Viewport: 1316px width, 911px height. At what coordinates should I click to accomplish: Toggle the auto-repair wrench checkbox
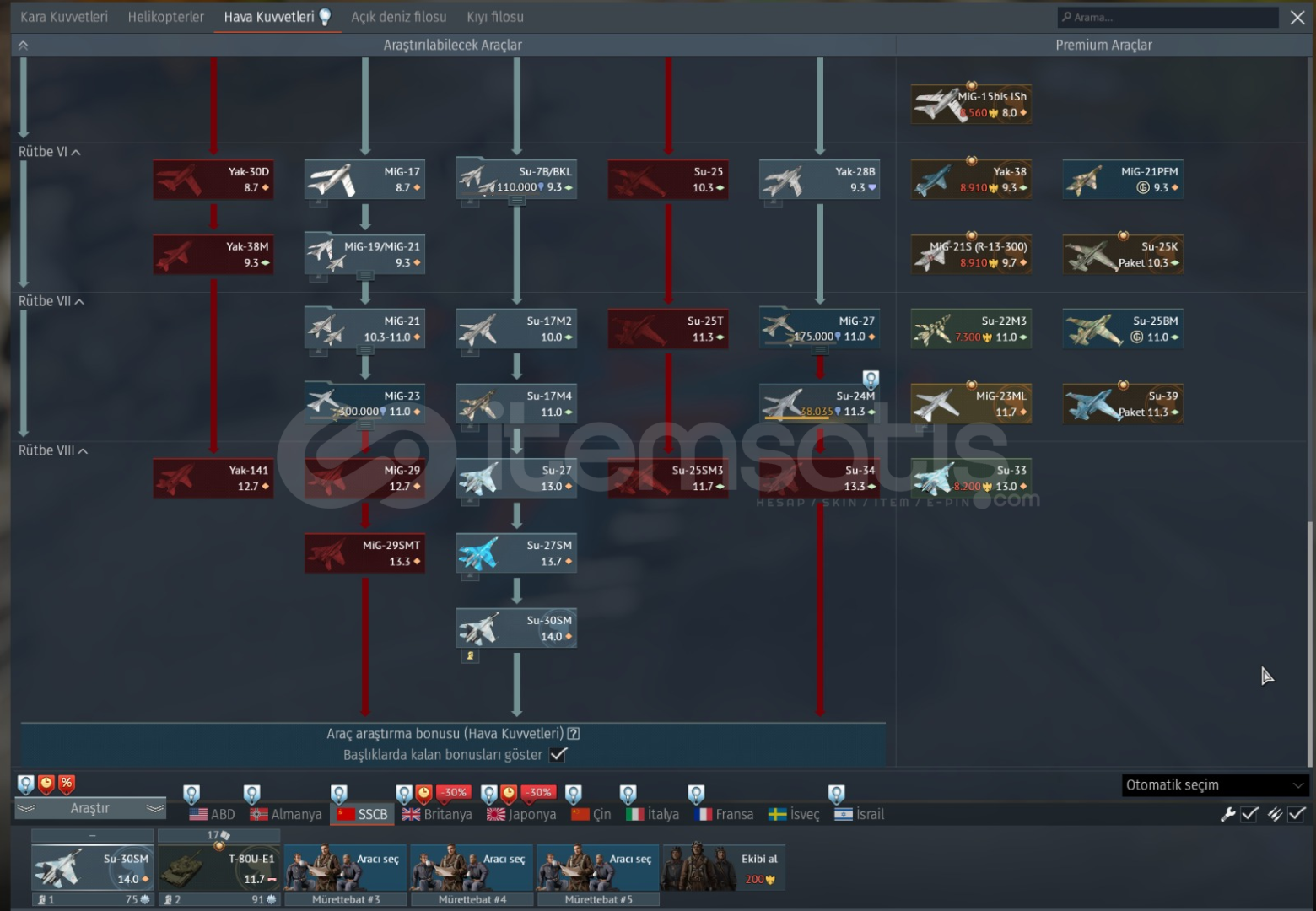pos(1250,814)
